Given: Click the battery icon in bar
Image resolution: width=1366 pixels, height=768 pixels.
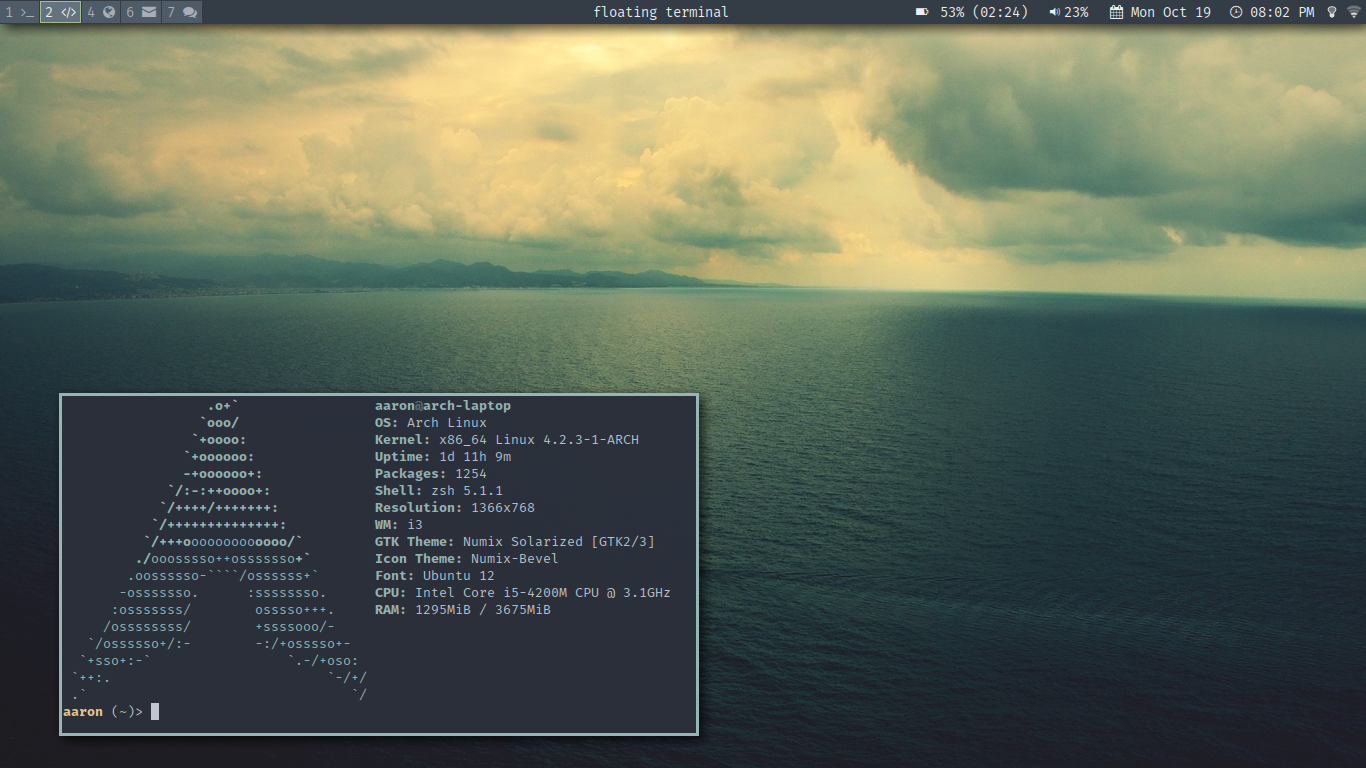Looking at the screenshot, I should click(x=922, y=12).
